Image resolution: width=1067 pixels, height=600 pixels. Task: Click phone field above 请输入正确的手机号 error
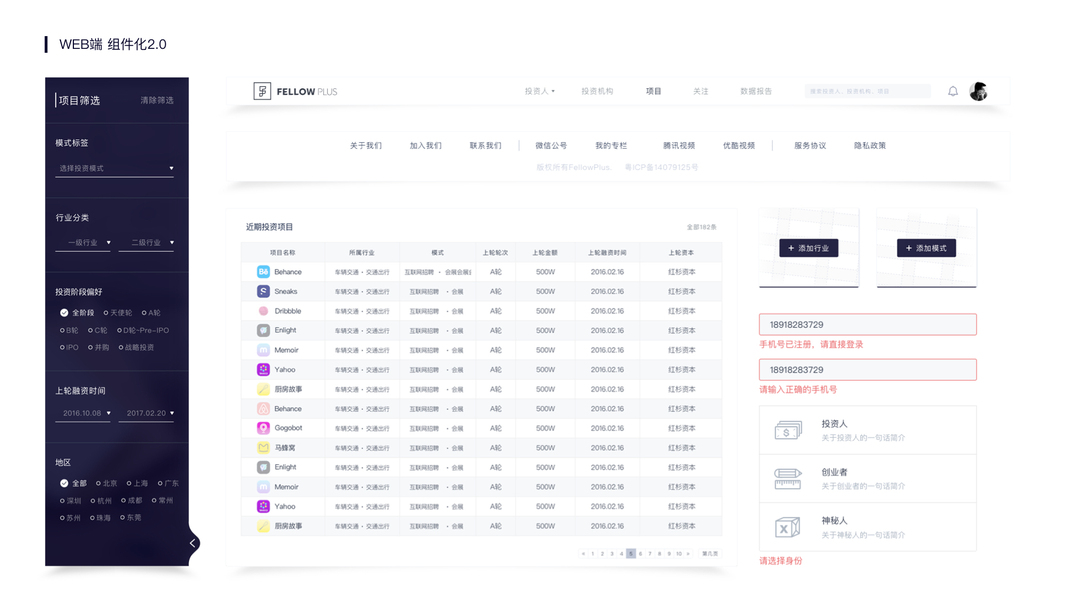[x=868, y=369]
